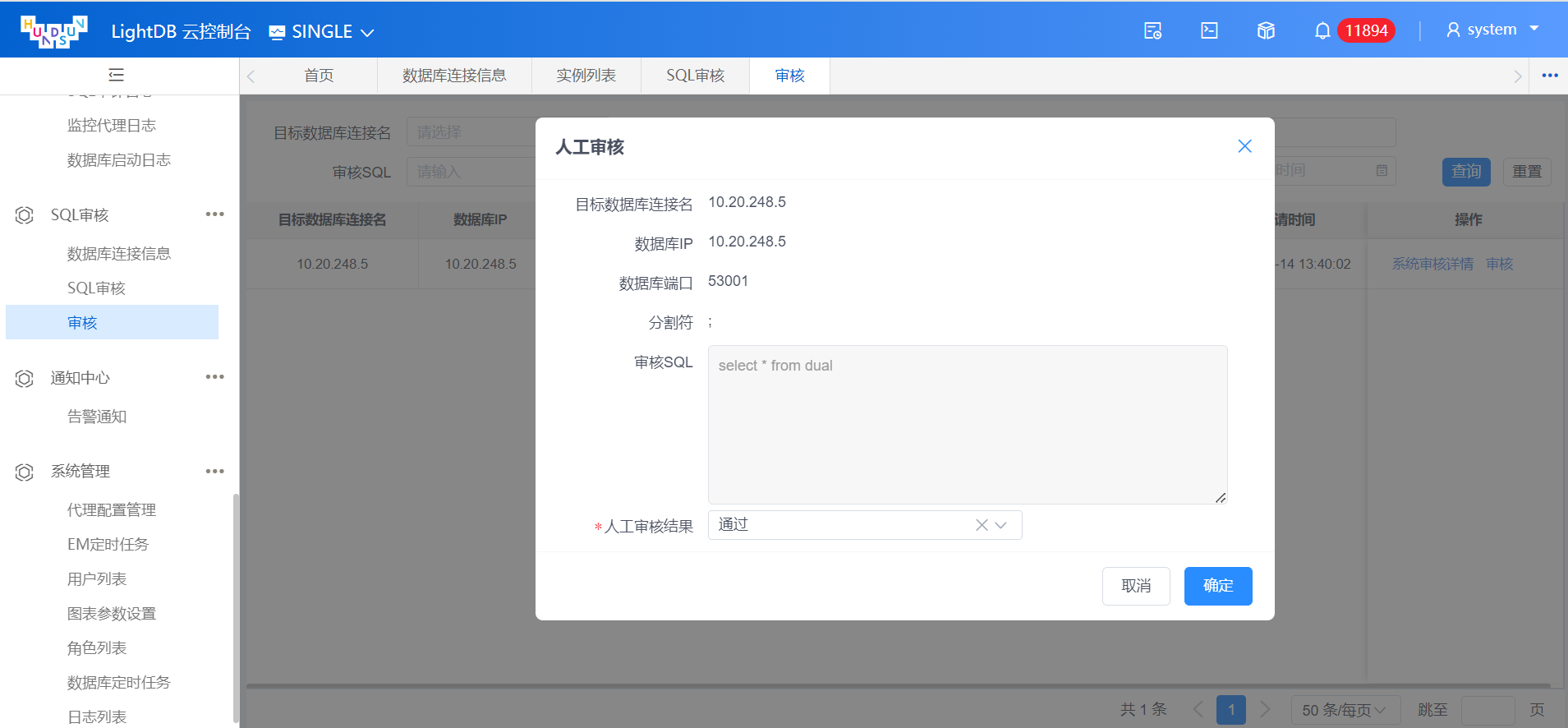The height and width of the screenshot is (728, 1568).
Task: Open the notification bell icon
Action: pyautogui.click(x=1322, y=31)
